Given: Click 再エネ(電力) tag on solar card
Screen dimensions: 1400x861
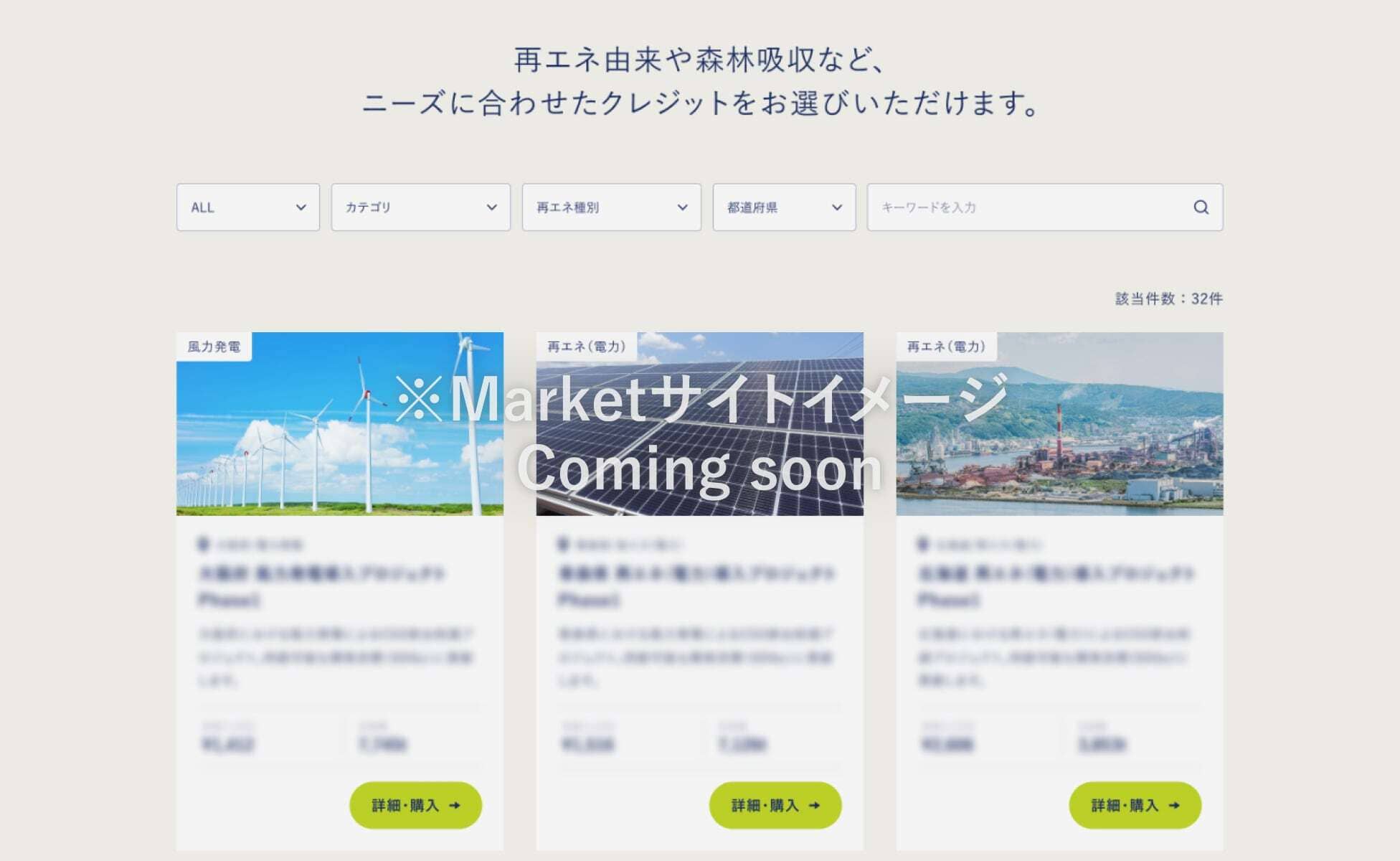Looking at the screenshot, I should click(587, 347).
